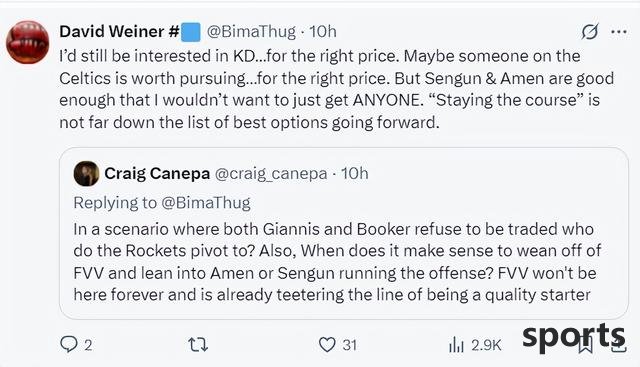Click the Craig Canepa display name
This screenshot has height=367, width=640.
coord(157,173)
